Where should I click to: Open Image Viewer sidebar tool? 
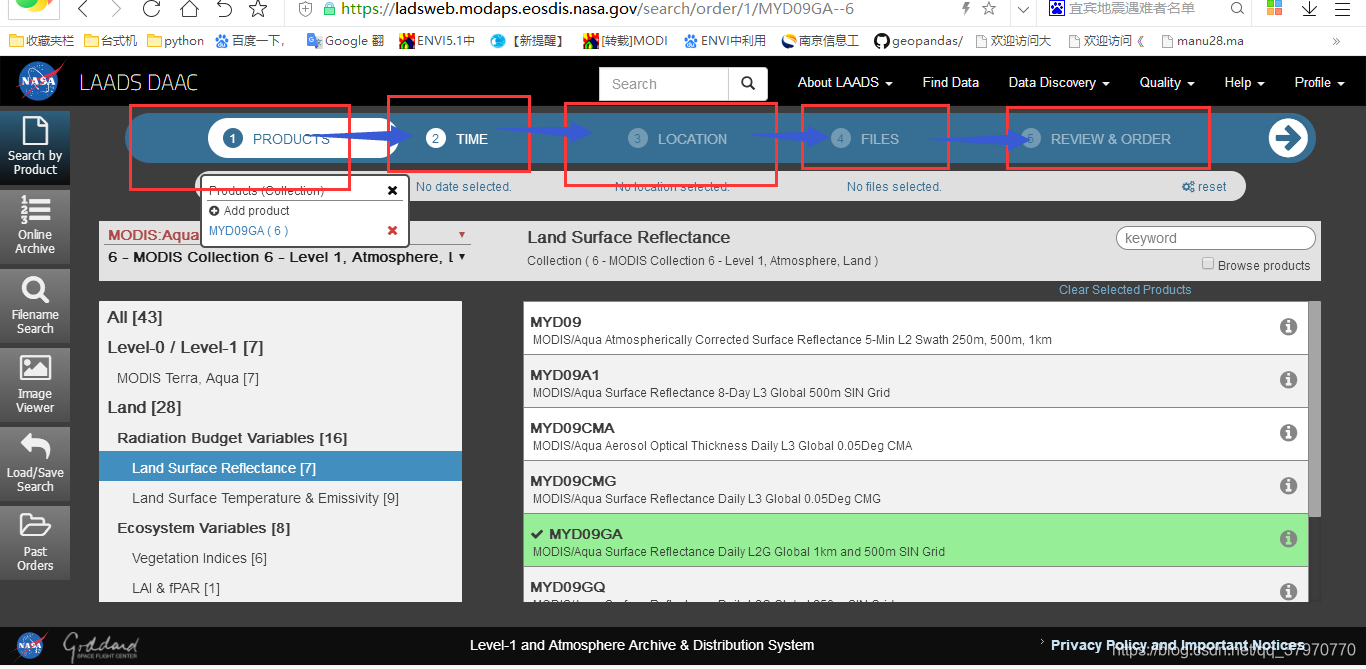pyautogui.click(x=35, y=384)
